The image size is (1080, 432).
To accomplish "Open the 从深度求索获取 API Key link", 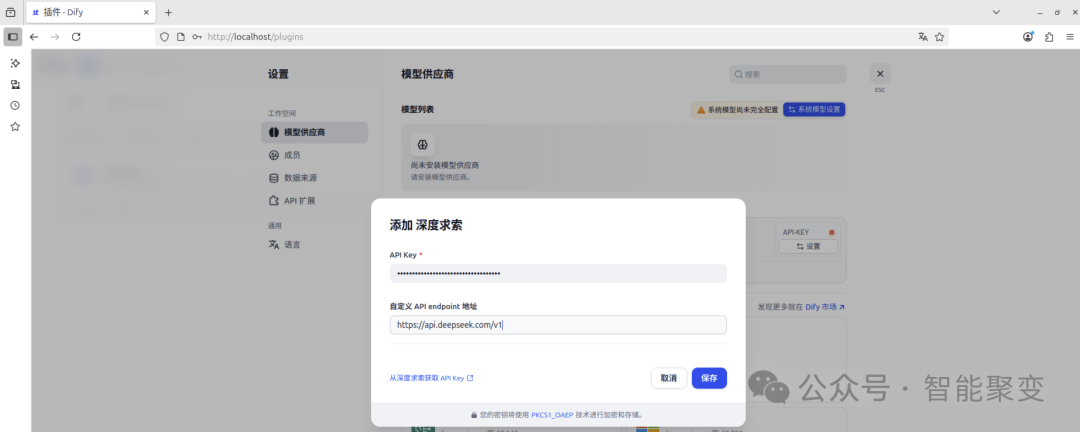I will 431,378.
